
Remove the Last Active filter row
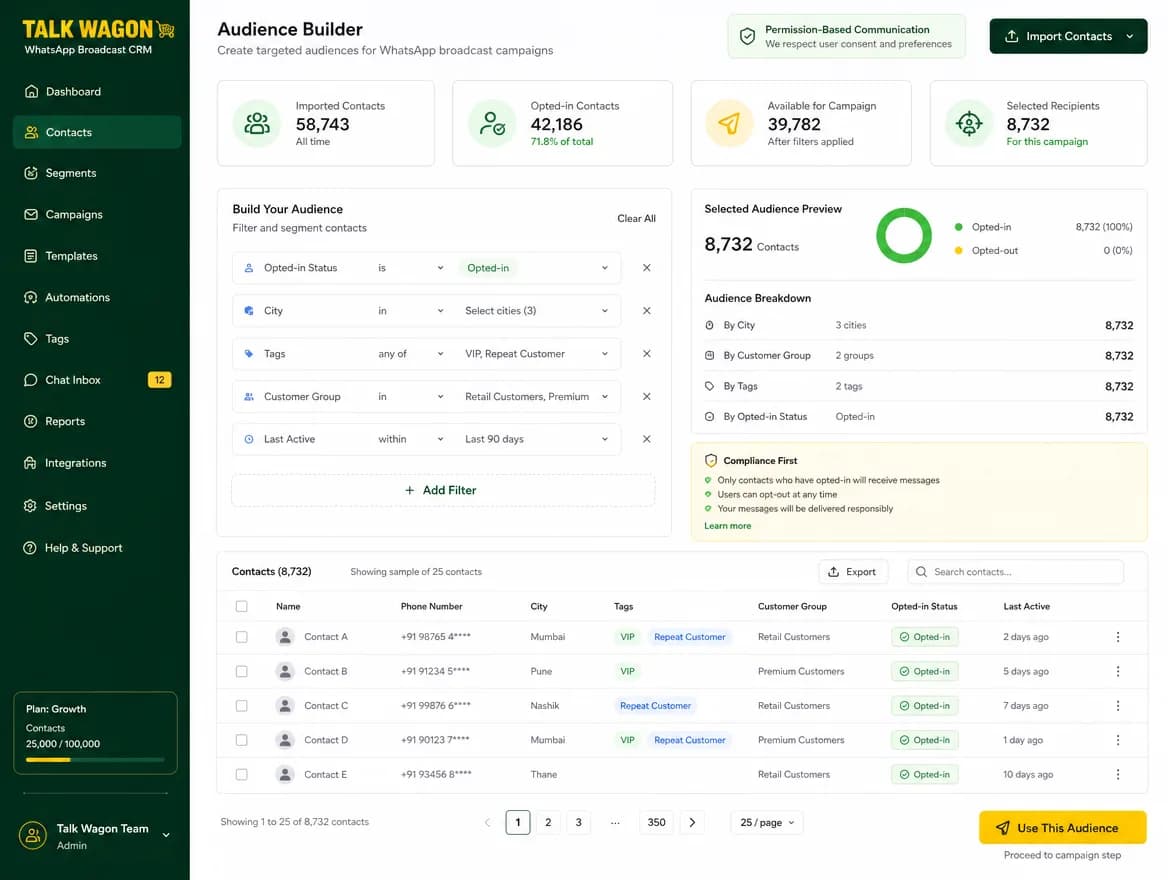click(x=647, y=439)
